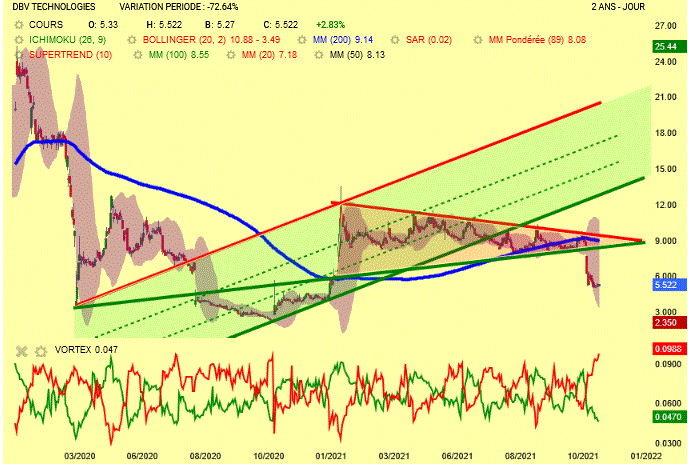This screenshot has width=688, height=465.
Task: Click the 2 ANS - JOUR period label
Action: coord(618,7)
